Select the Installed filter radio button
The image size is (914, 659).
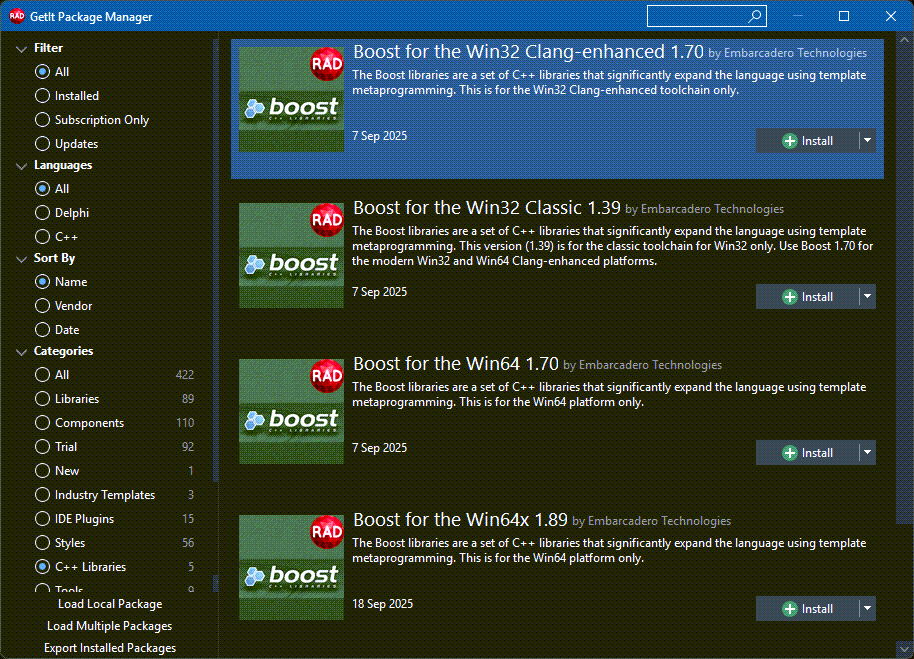(42, 96)
